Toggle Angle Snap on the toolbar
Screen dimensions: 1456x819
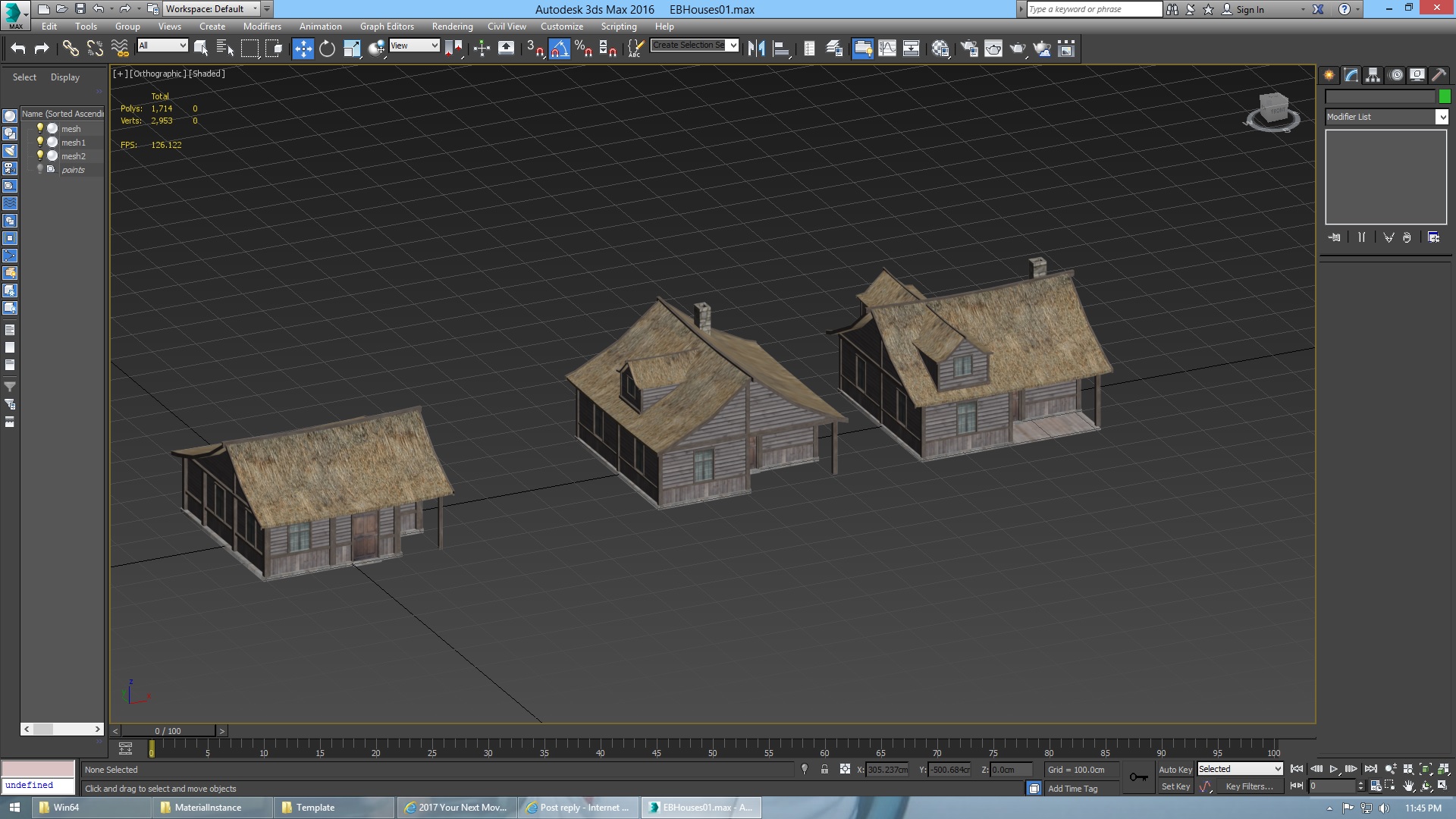tap(559, 49)
